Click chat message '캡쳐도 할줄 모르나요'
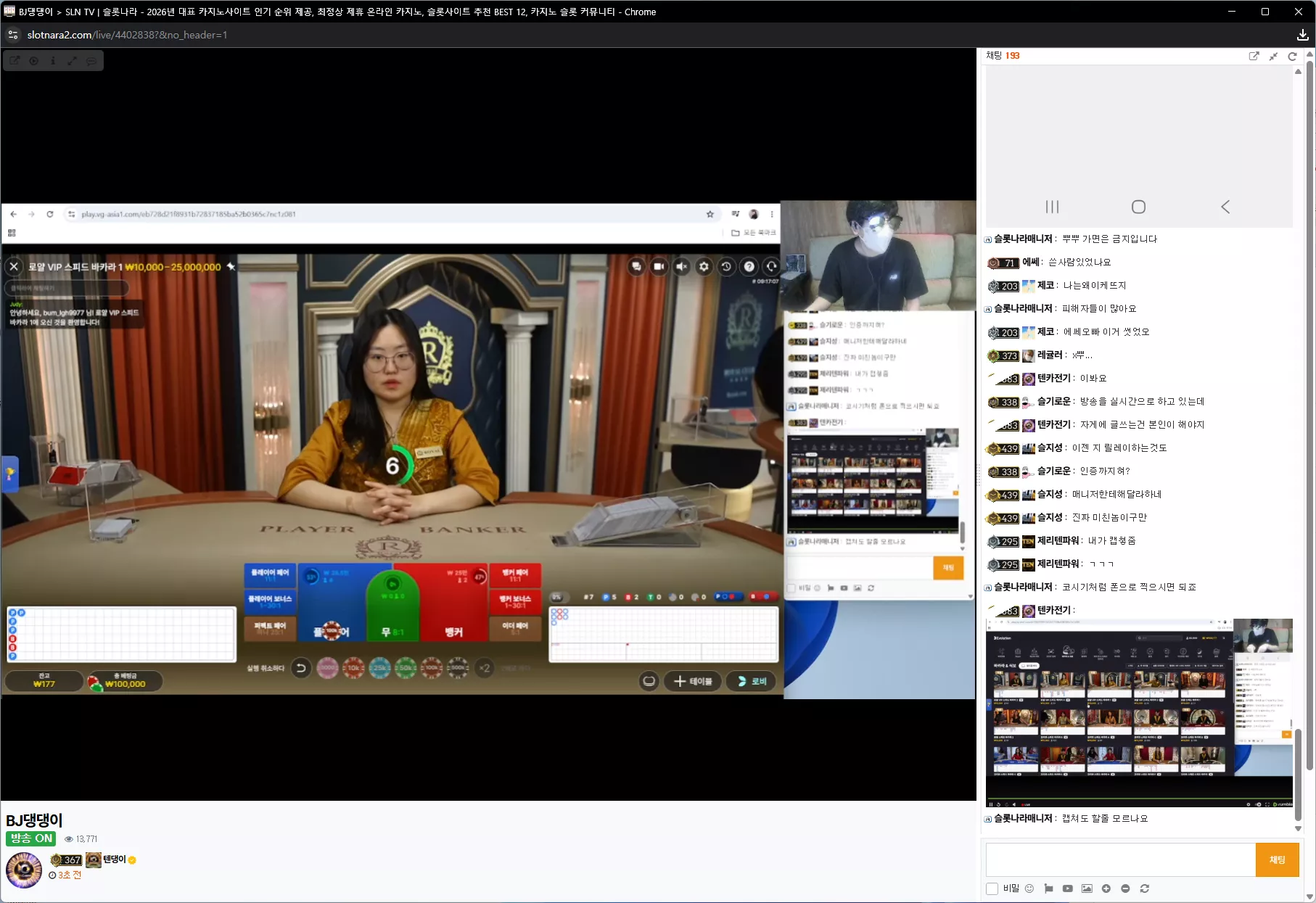Screen dimensions: 1316x903 (x=1105, y=819)
